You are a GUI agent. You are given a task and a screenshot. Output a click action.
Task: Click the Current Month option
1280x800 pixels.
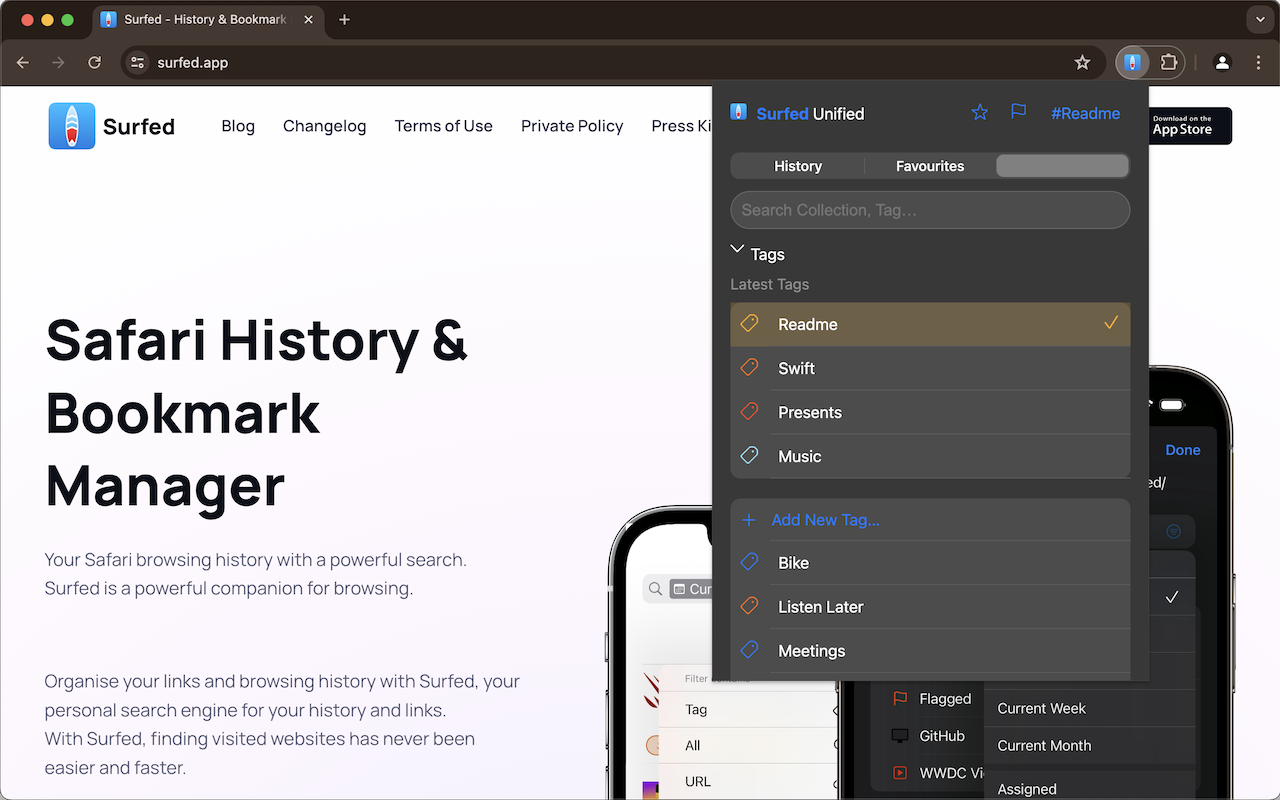1044,745
